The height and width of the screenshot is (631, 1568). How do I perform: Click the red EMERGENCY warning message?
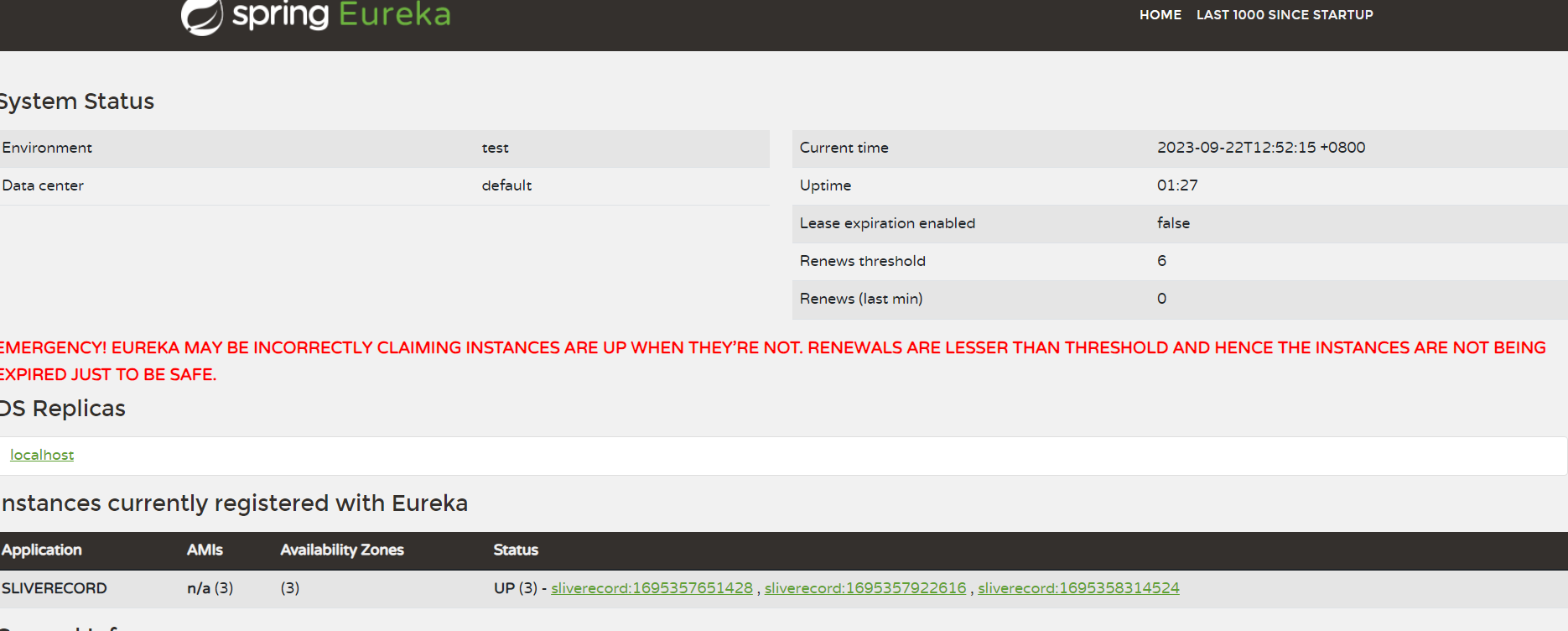click(x=772, y=361)
